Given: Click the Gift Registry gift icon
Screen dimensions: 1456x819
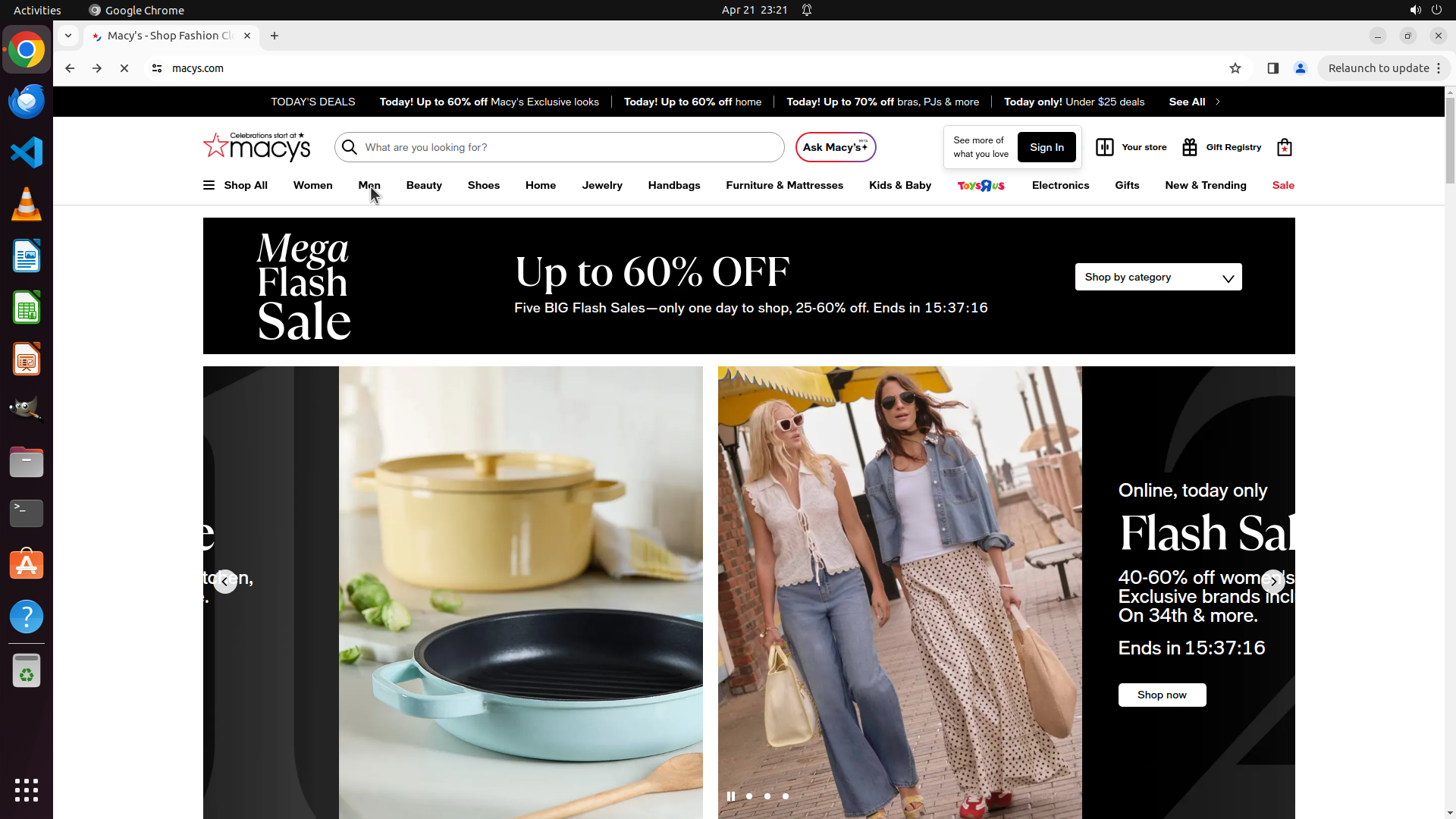Looking at the screenshot, I should pos(1189,147).
